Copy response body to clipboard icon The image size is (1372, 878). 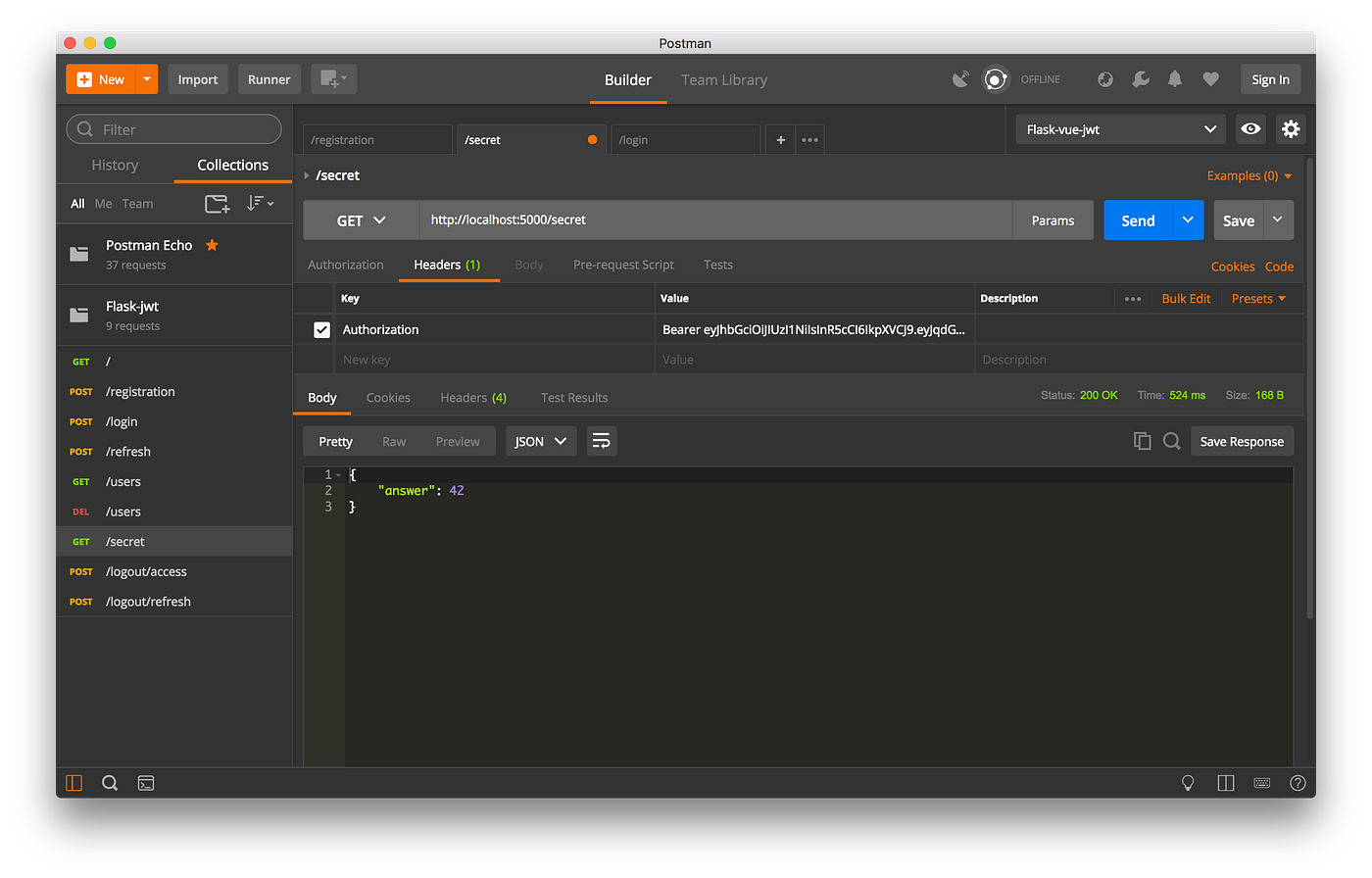click(x=1142, y=441)
